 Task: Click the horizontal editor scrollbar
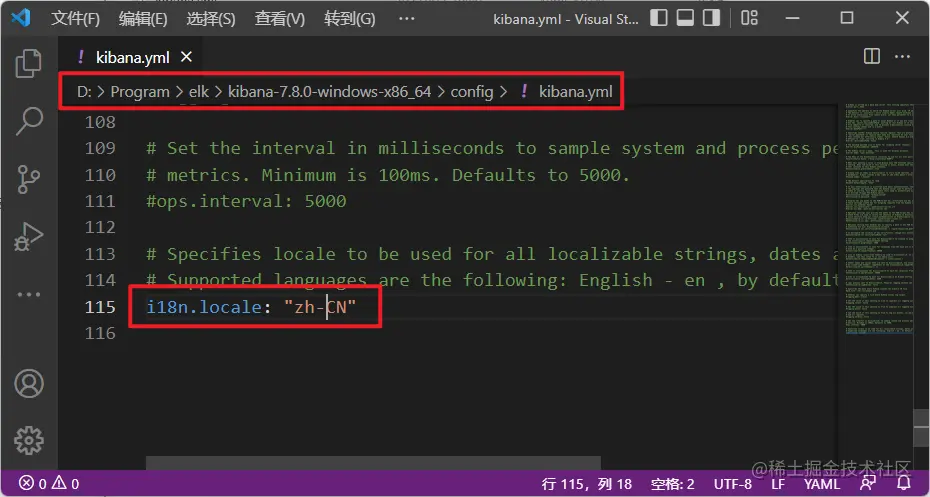click(374, 463)
